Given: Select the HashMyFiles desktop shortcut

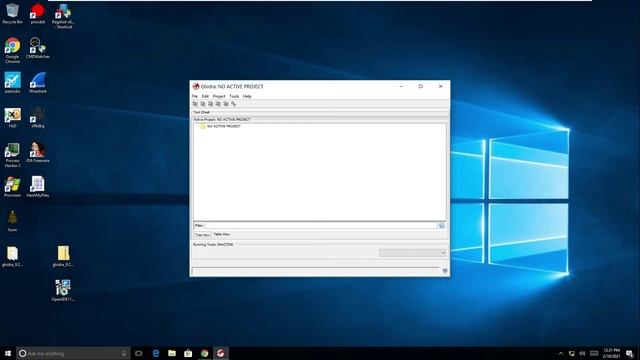Looking at the screenshot, I should pos(38,187).
